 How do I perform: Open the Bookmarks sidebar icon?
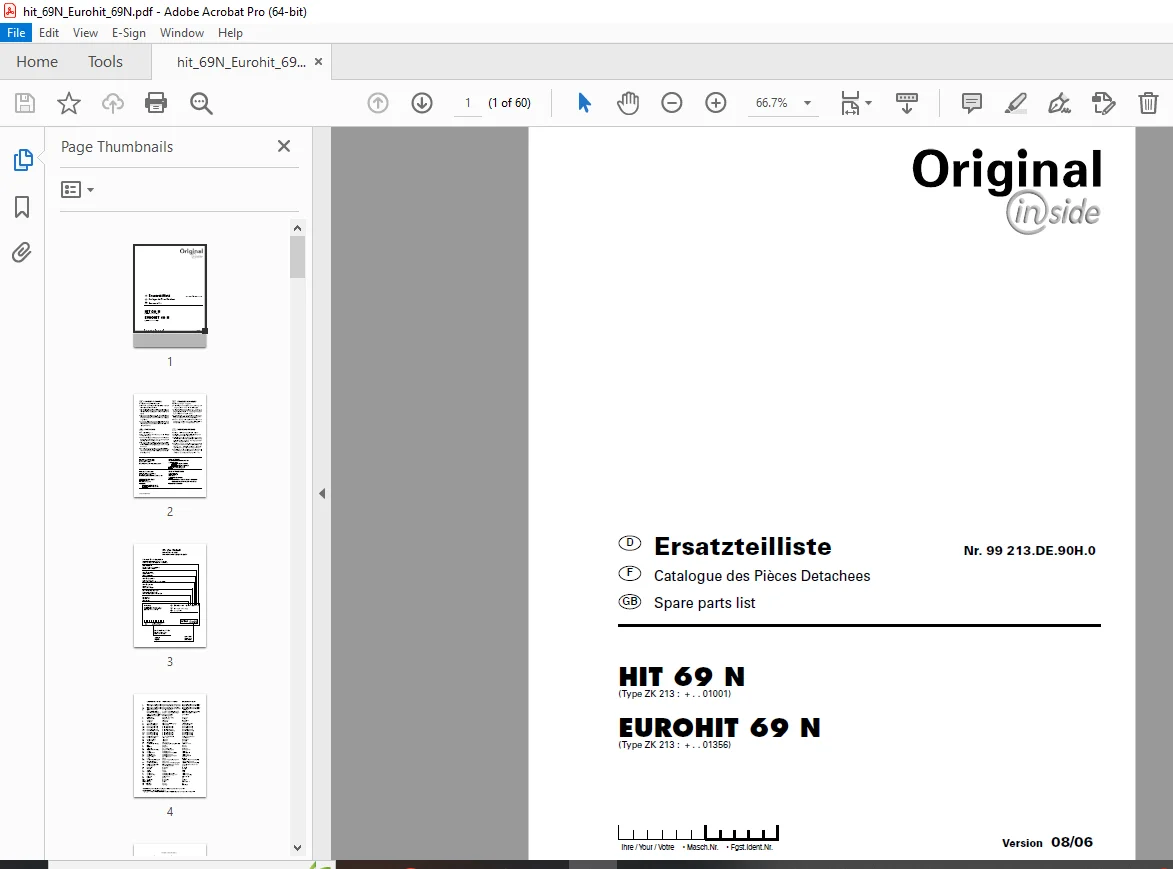coord(22,207)
